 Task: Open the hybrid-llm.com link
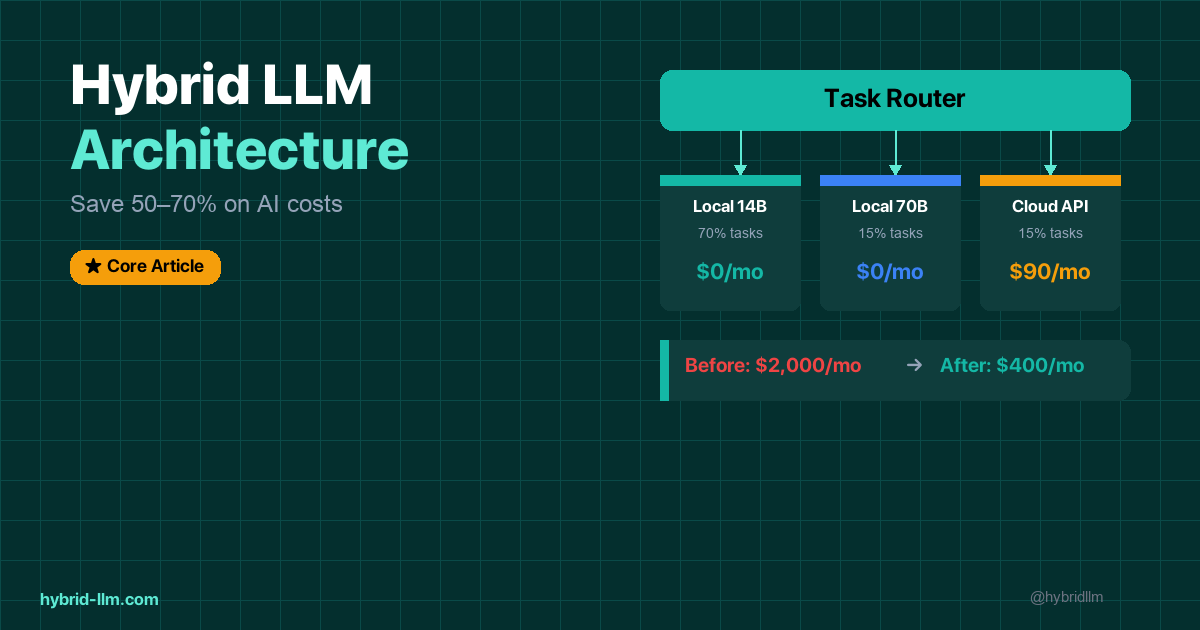point(99,599)
